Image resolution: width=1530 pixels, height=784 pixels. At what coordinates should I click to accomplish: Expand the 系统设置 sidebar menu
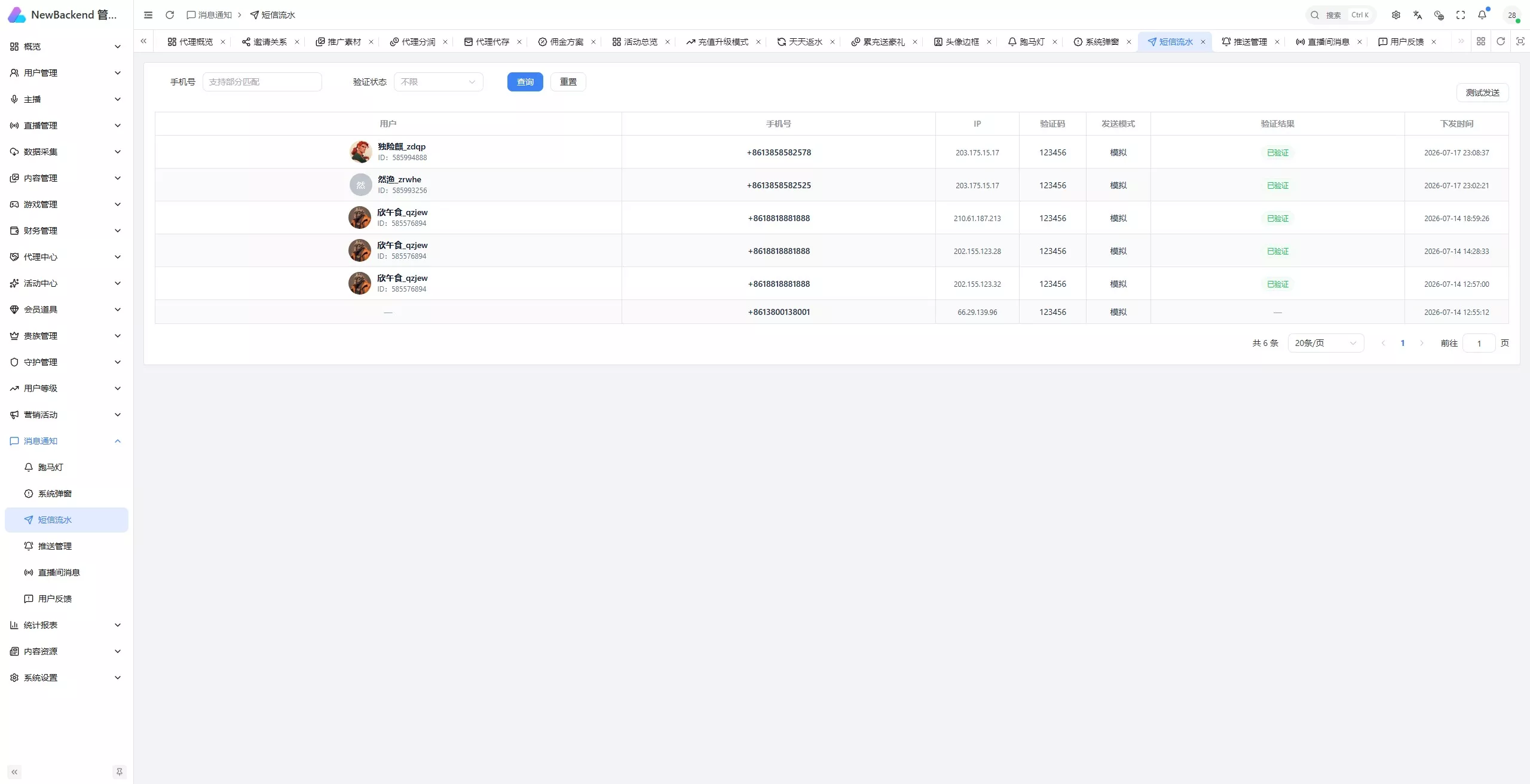coord(66,678)
